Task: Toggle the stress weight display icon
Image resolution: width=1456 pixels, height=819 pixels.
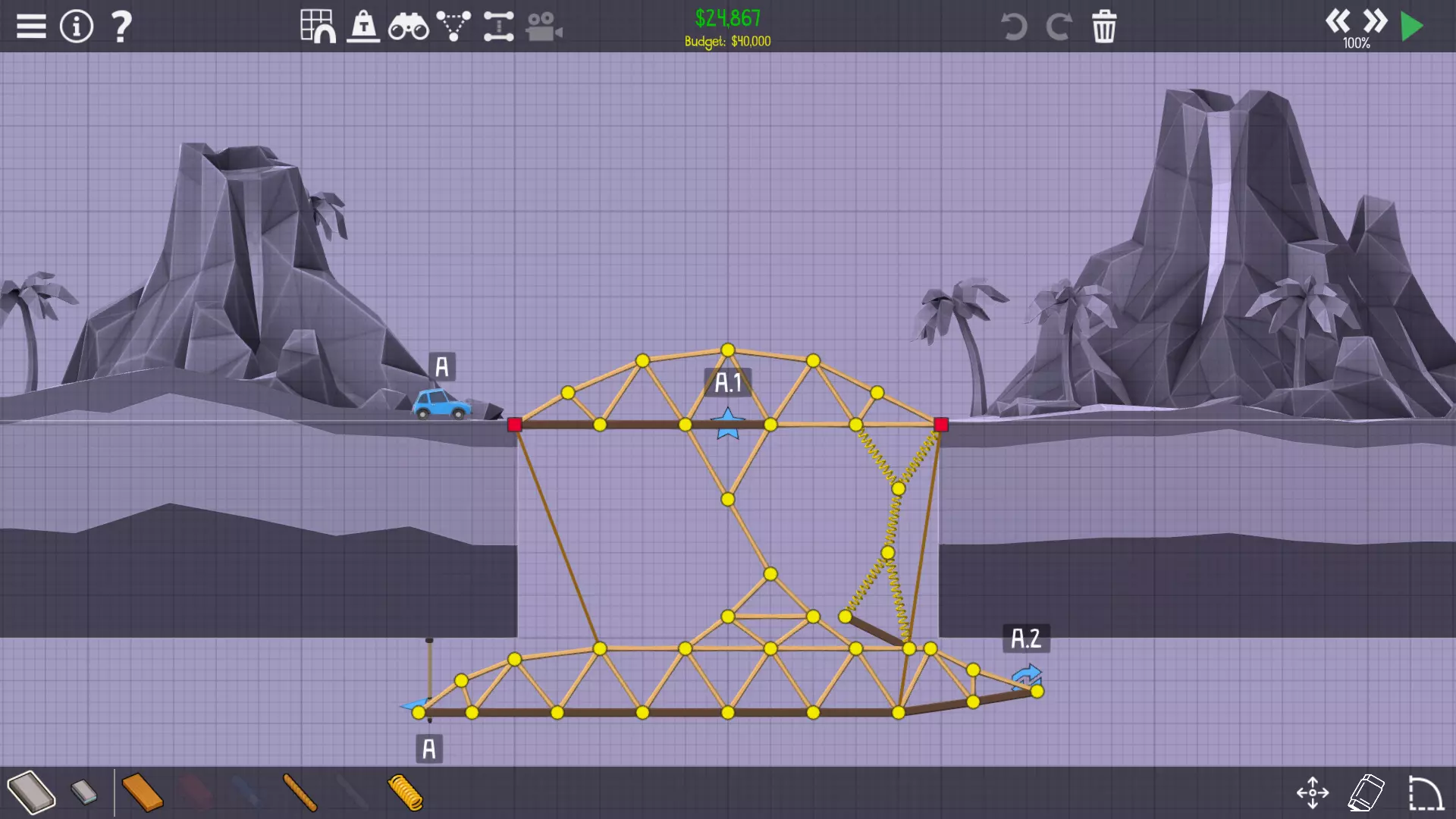Action: [x=363, y=27]
